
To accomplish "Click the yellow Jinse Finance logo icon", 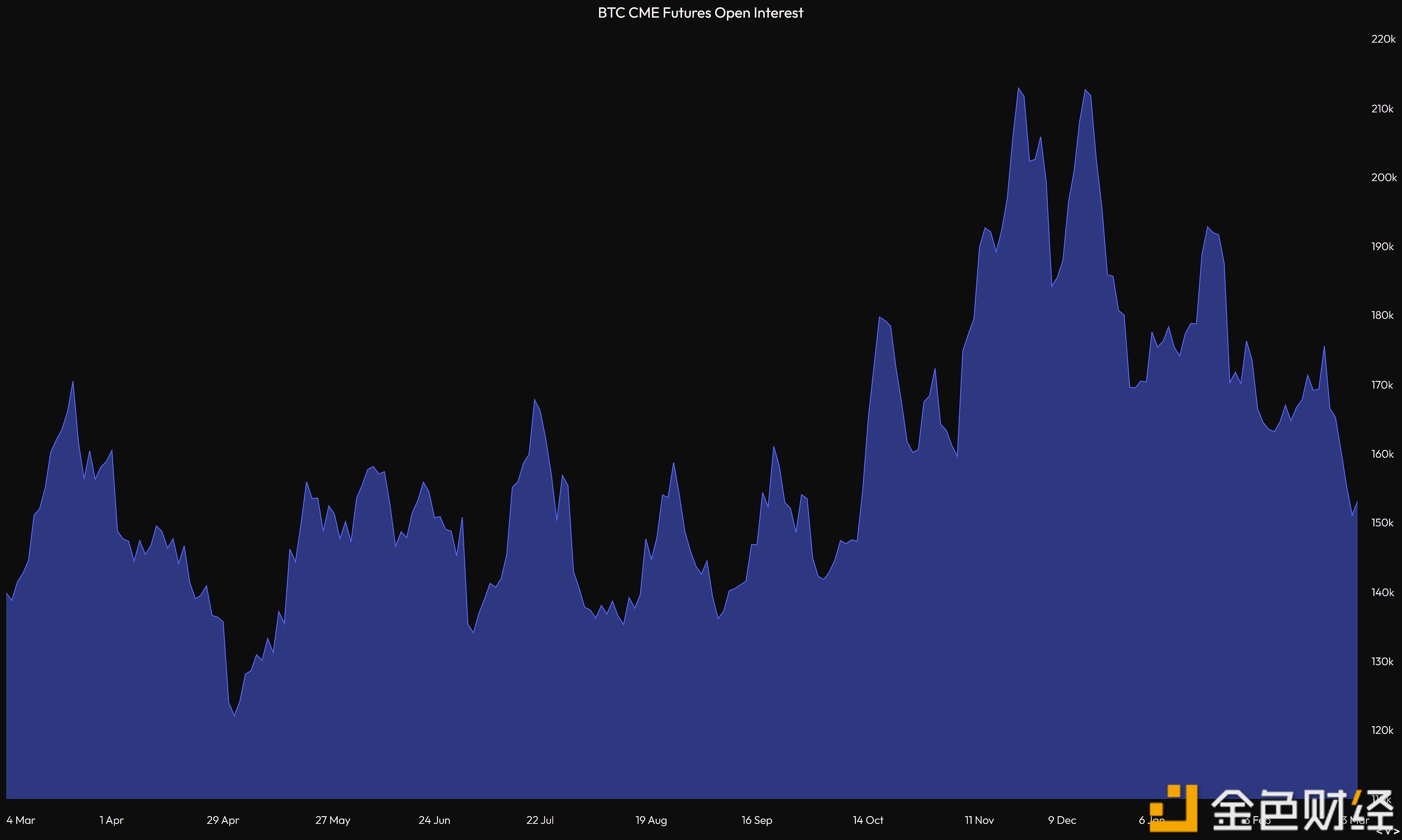I will point(1174,808).
